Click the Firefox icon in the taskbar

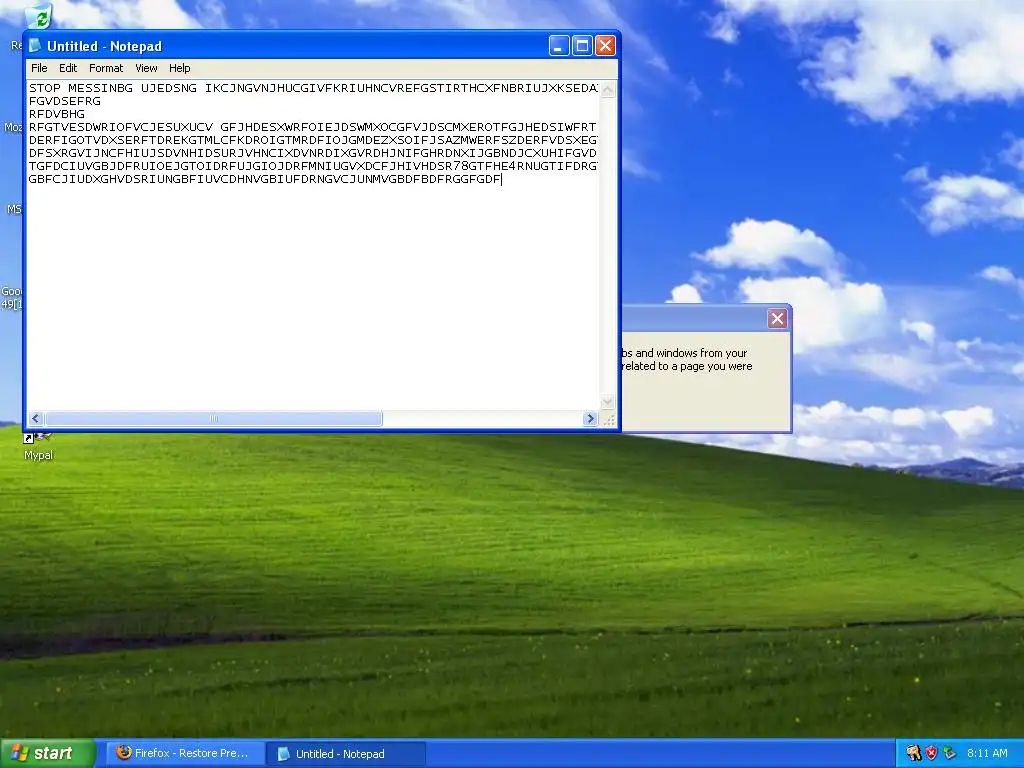coord(123,753)
